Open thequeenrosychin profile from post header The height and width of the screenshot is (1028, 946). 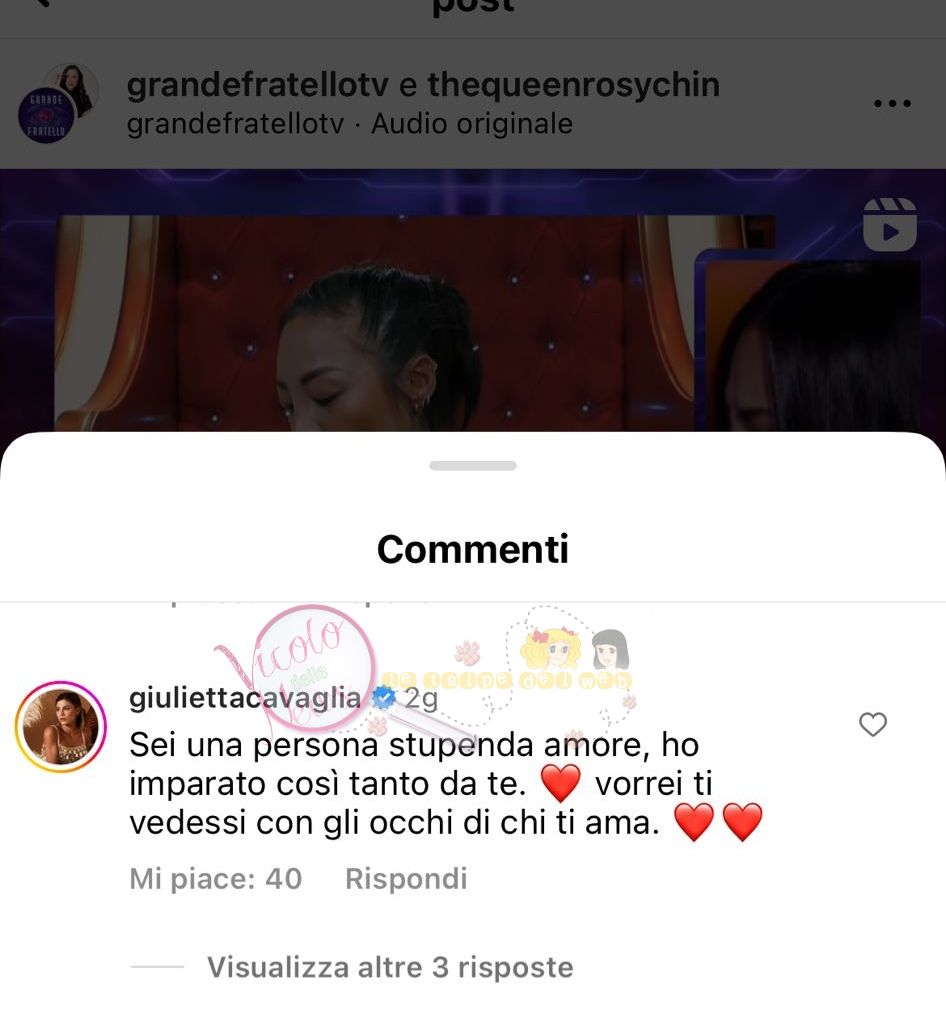coord(574,85)
